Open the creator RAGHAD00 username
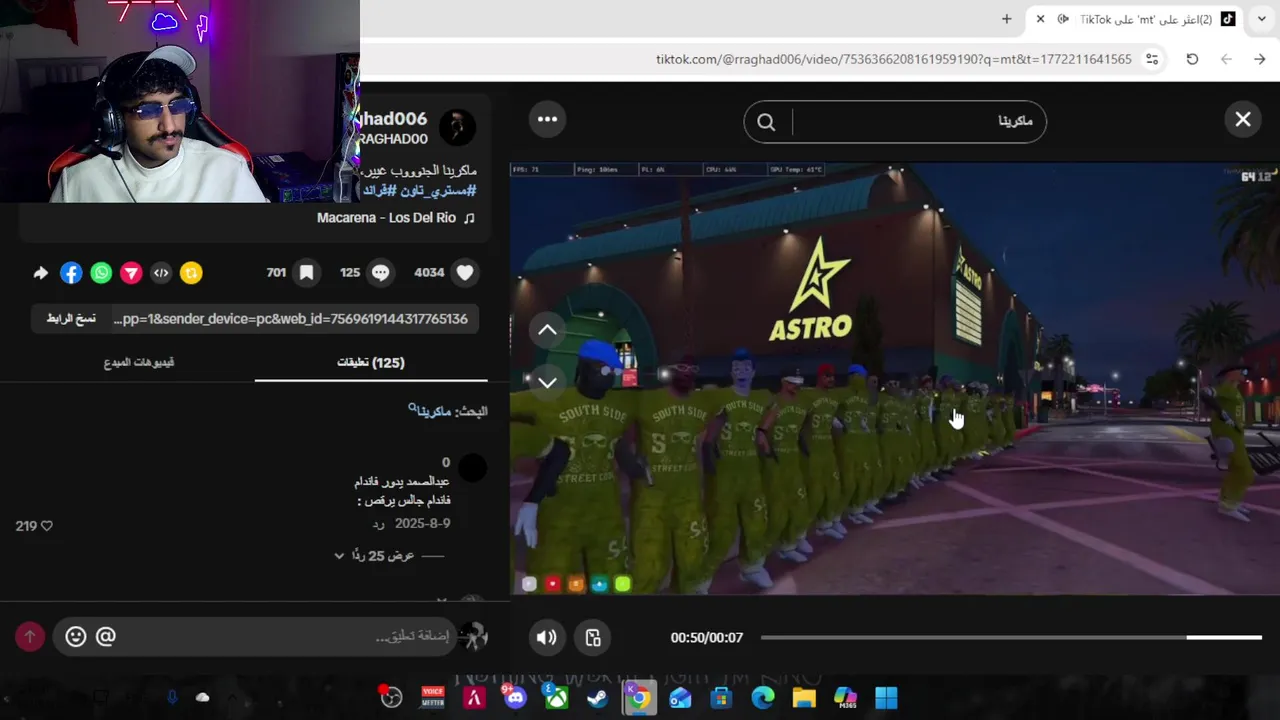This screenshot has height=720, width=1280. pyautogui.click(x=394, y=139)
